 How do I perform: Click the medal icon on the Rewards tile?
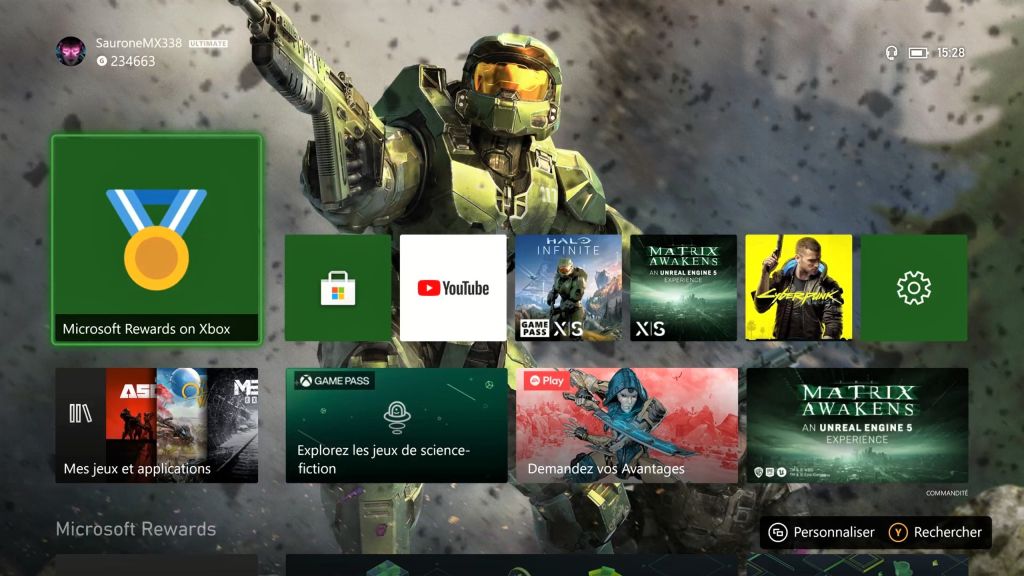point(157,239)
